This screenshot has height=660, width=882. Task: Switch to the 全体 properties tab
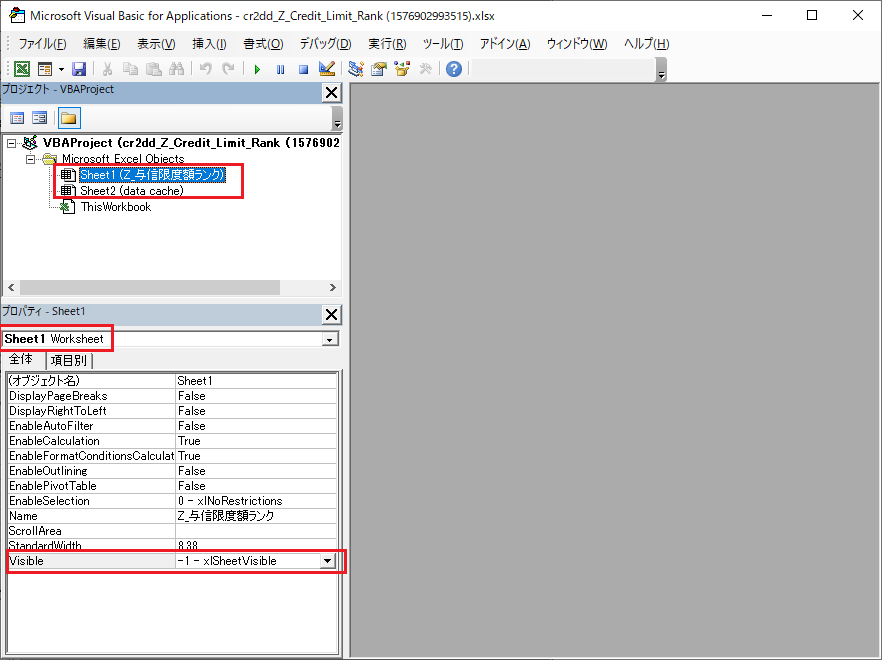tap(22, 360)
